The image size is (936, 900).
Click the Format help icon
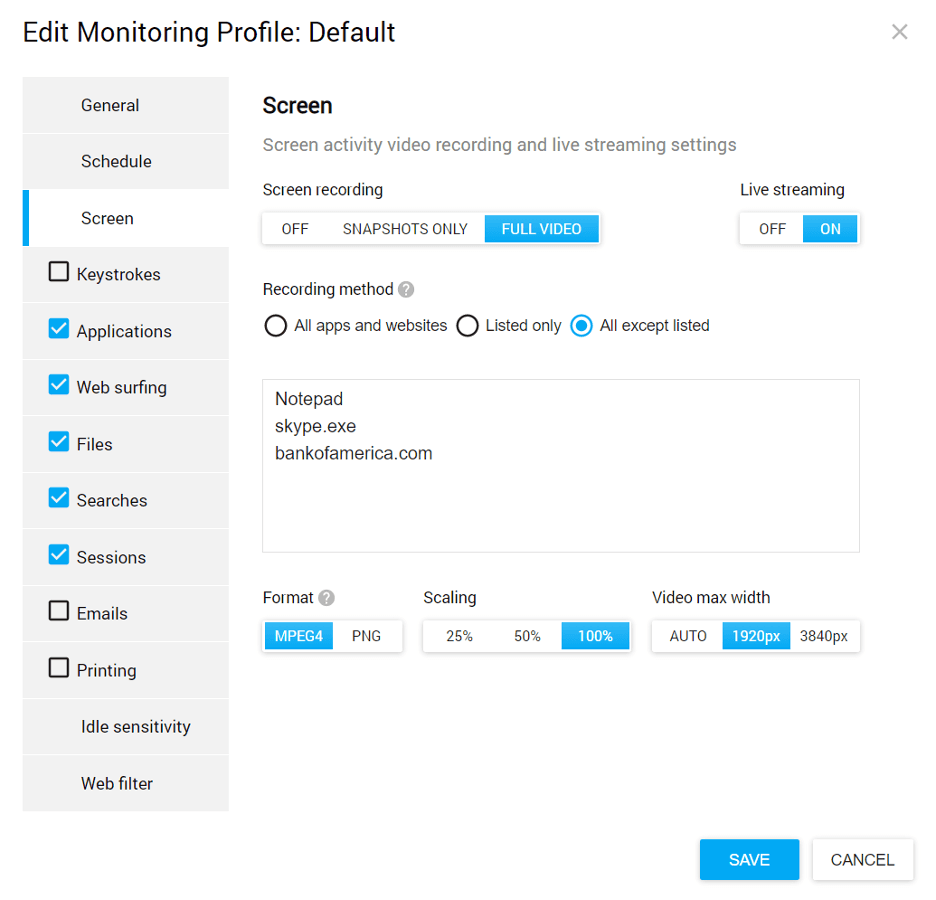328,597
